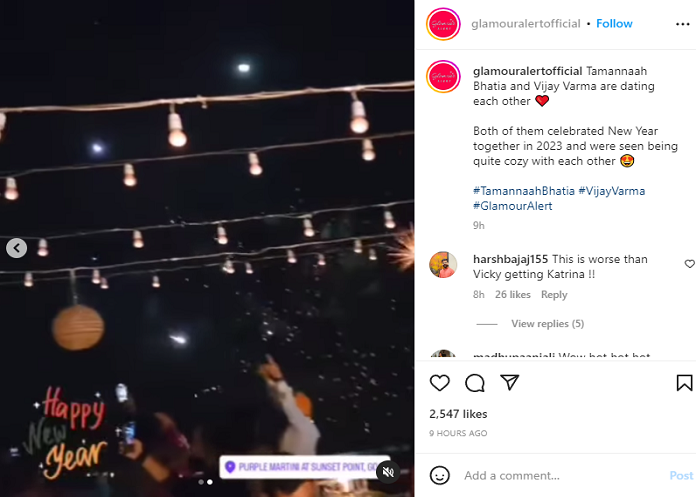Image resolution: width=696 pixels, height=497 pixels.
Task: Open the emoji picker in the comment box
Action: [x=440, y=475]
